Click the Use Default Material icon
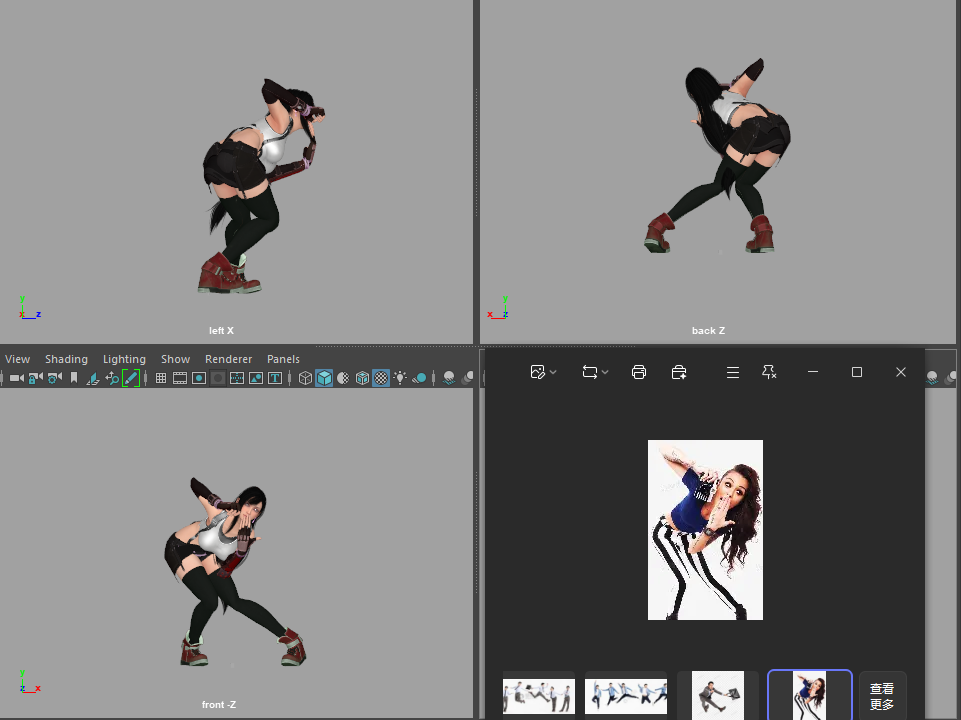 (343, 378)
